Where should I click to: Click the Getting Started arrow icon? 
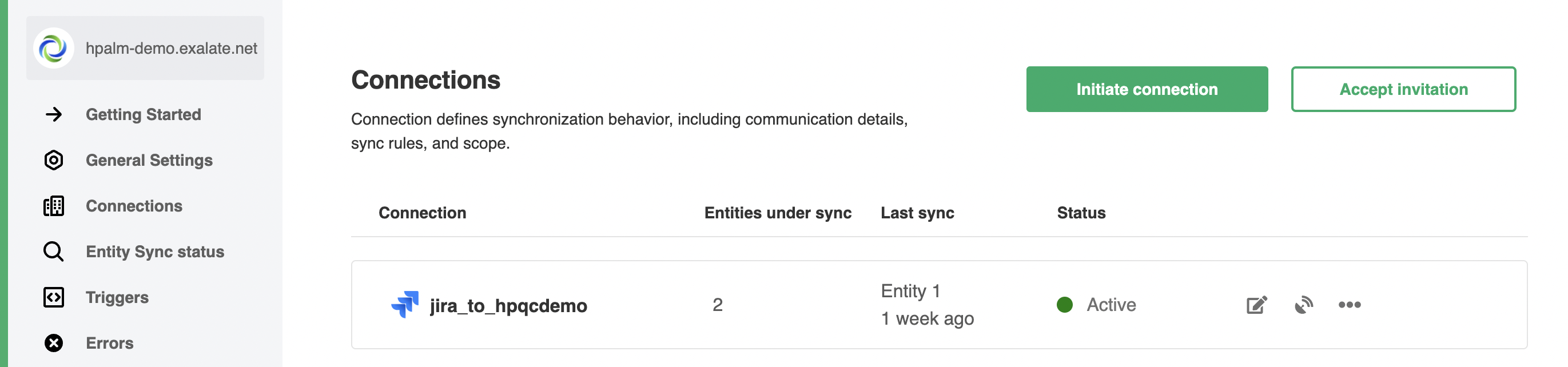[x=54, y=114]
